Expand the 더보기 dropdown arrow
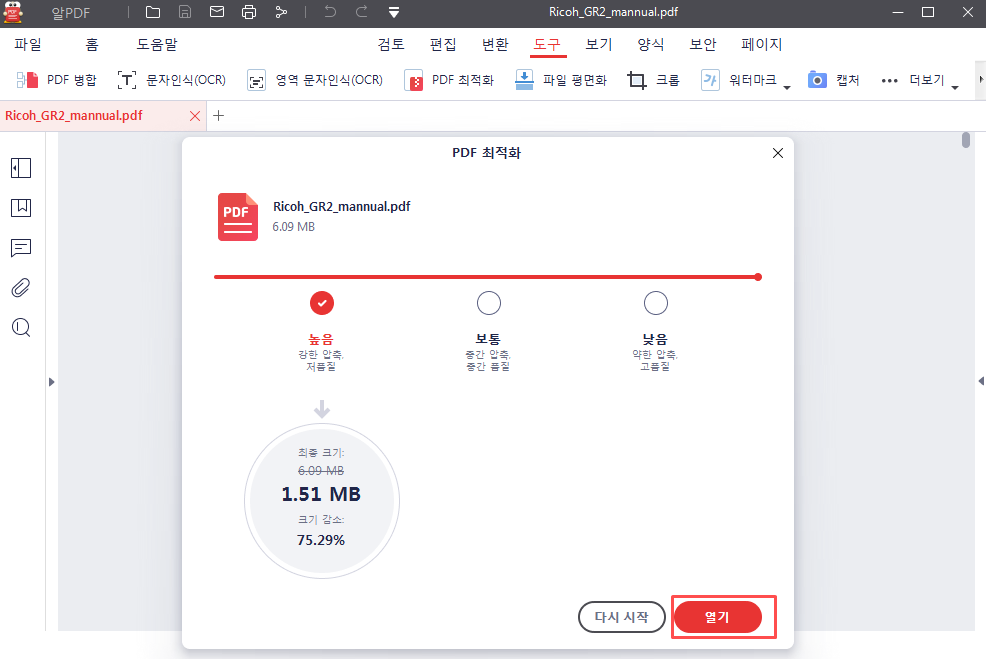This screenshot has width=986, height=659. coord(955,87)
